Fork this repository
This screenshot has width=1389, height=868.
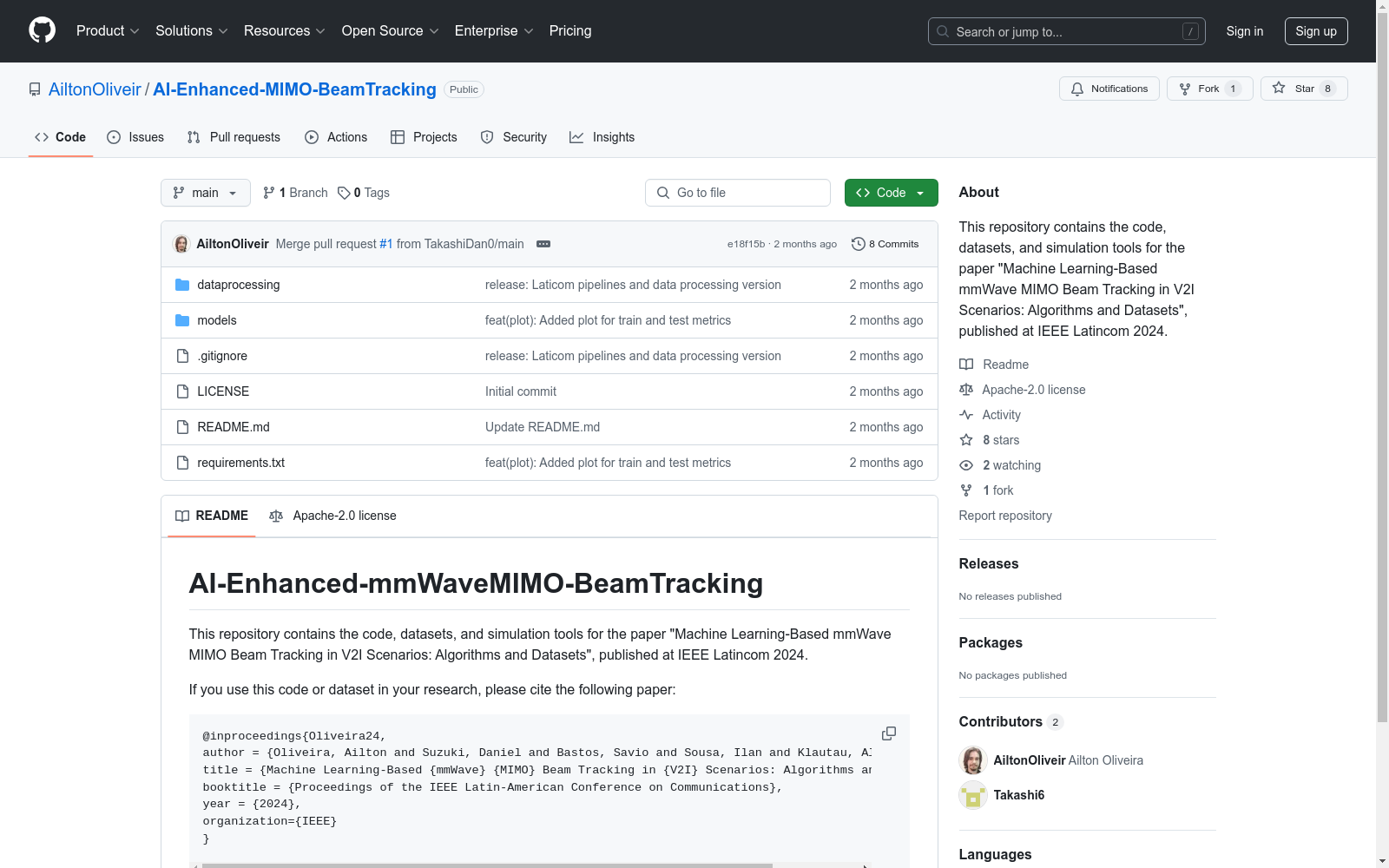(1209, 89)
